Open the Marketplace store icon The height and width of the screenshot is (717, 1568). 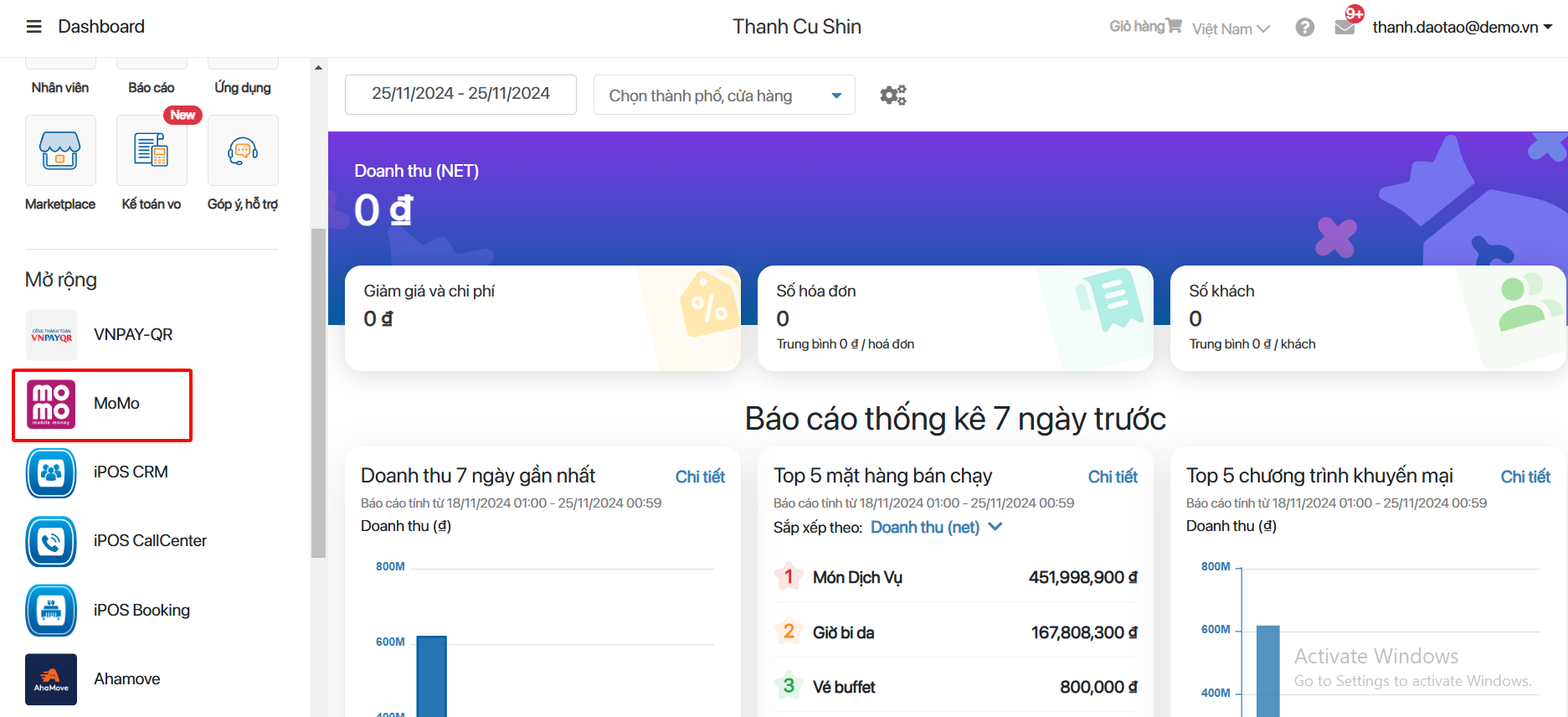coord(60,151)
